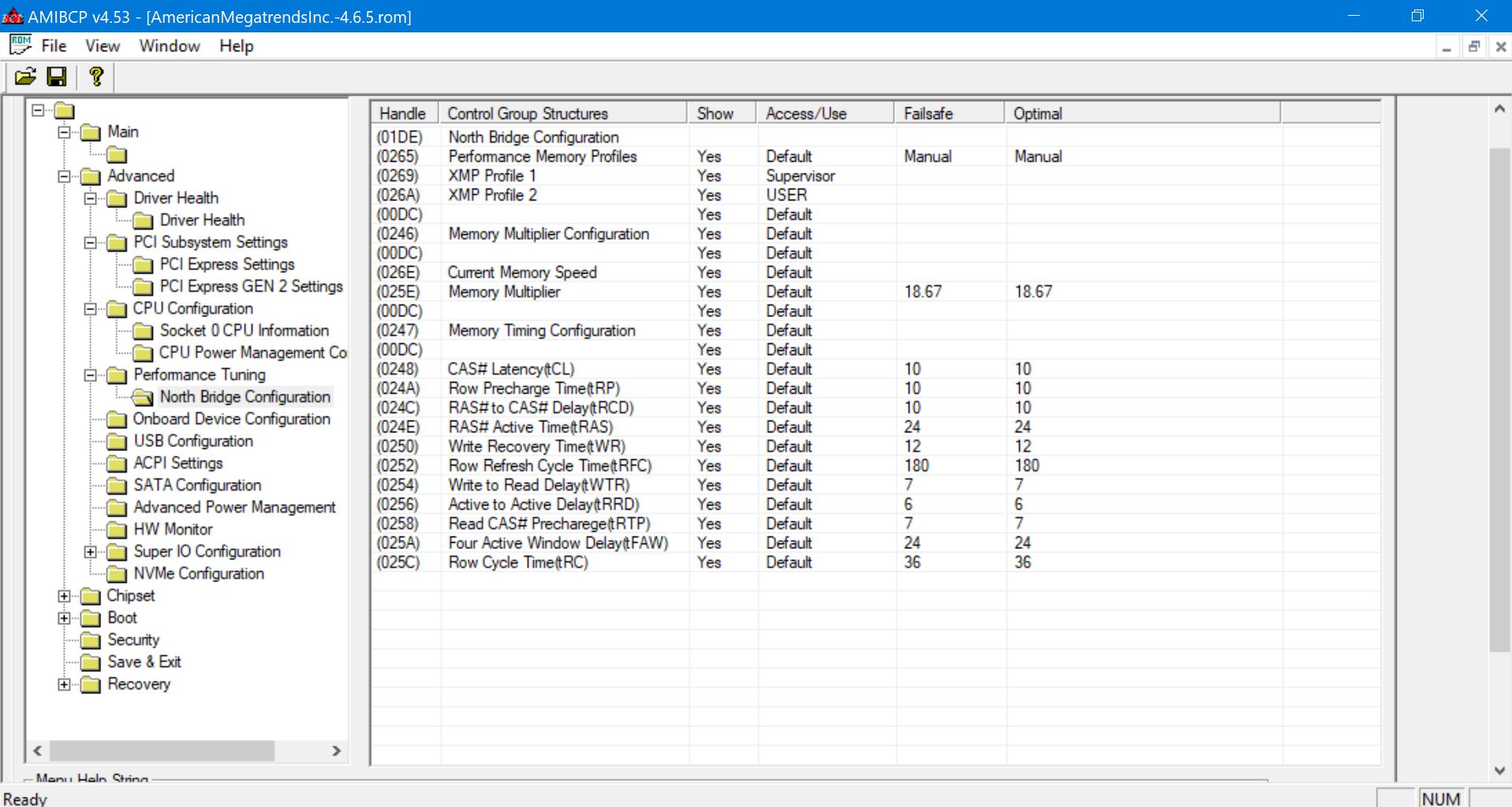
Task: Click the ACPI Settings folder icon
Action: [117, 463]
